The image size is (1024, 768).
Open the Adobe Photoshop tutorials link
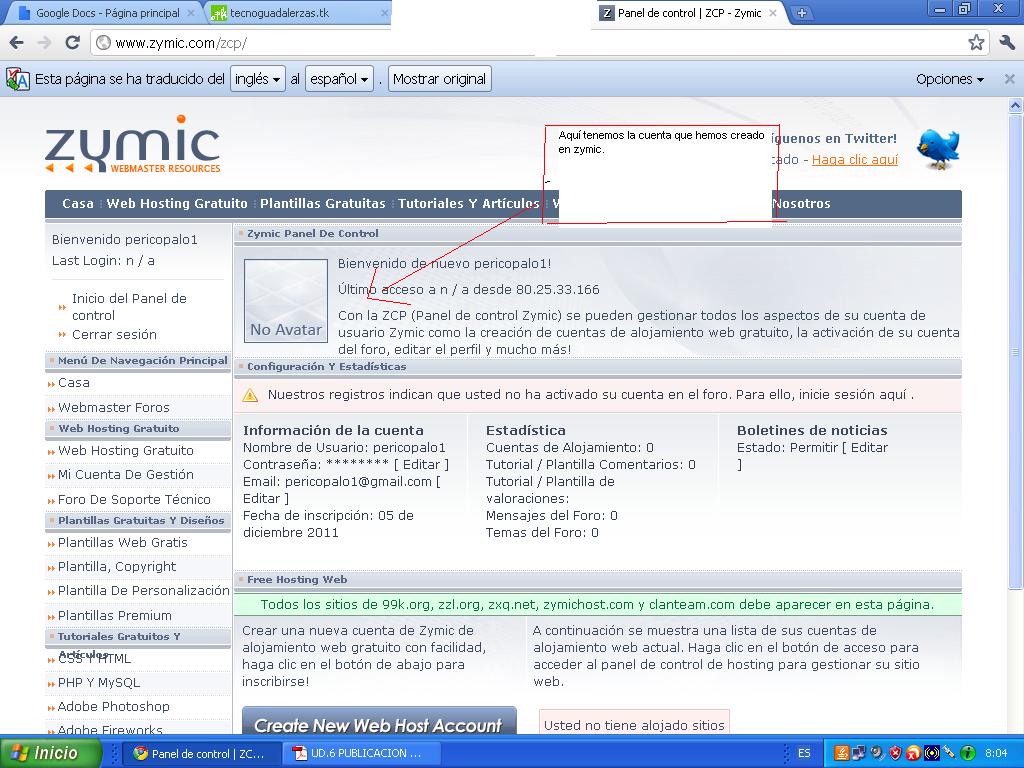coord(114,707)
